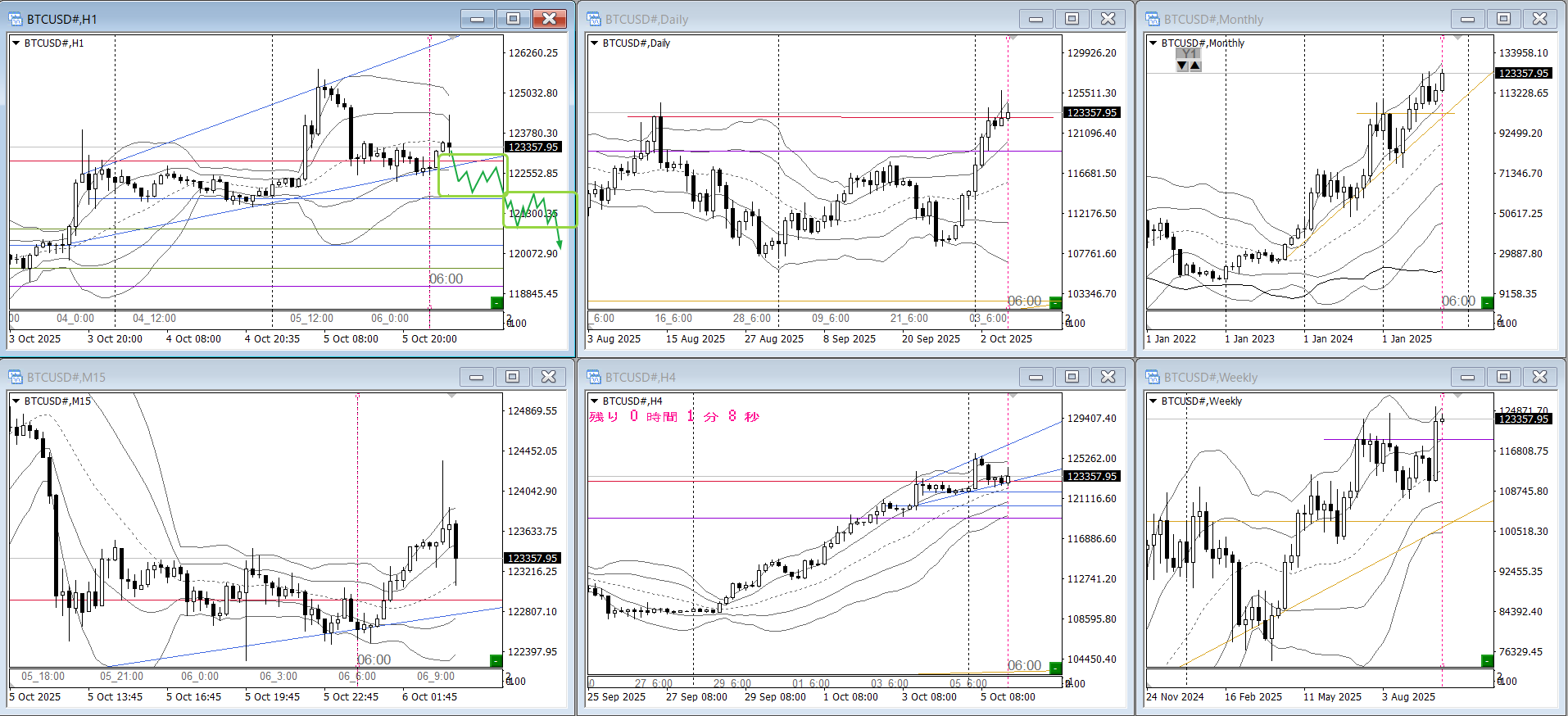The height and width of the screenshot is (716, 1568).
Task: Click green minus square on Daily chart
Action: 1055,303
